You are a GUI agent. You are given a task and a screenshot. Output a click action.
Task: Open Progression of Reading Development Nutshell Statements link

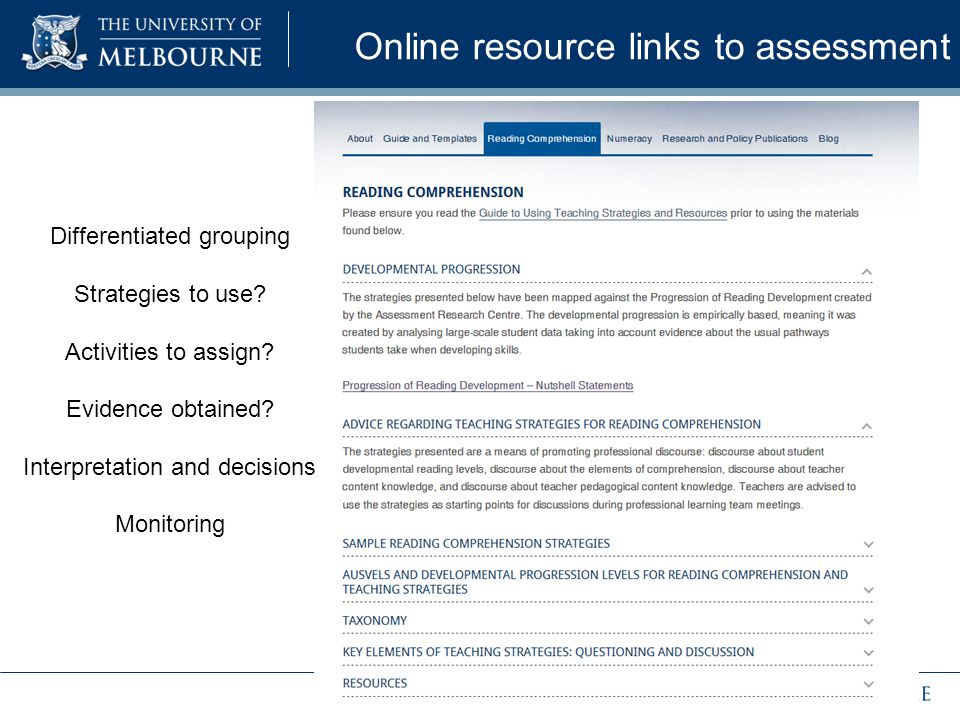[x=488, y=385]
